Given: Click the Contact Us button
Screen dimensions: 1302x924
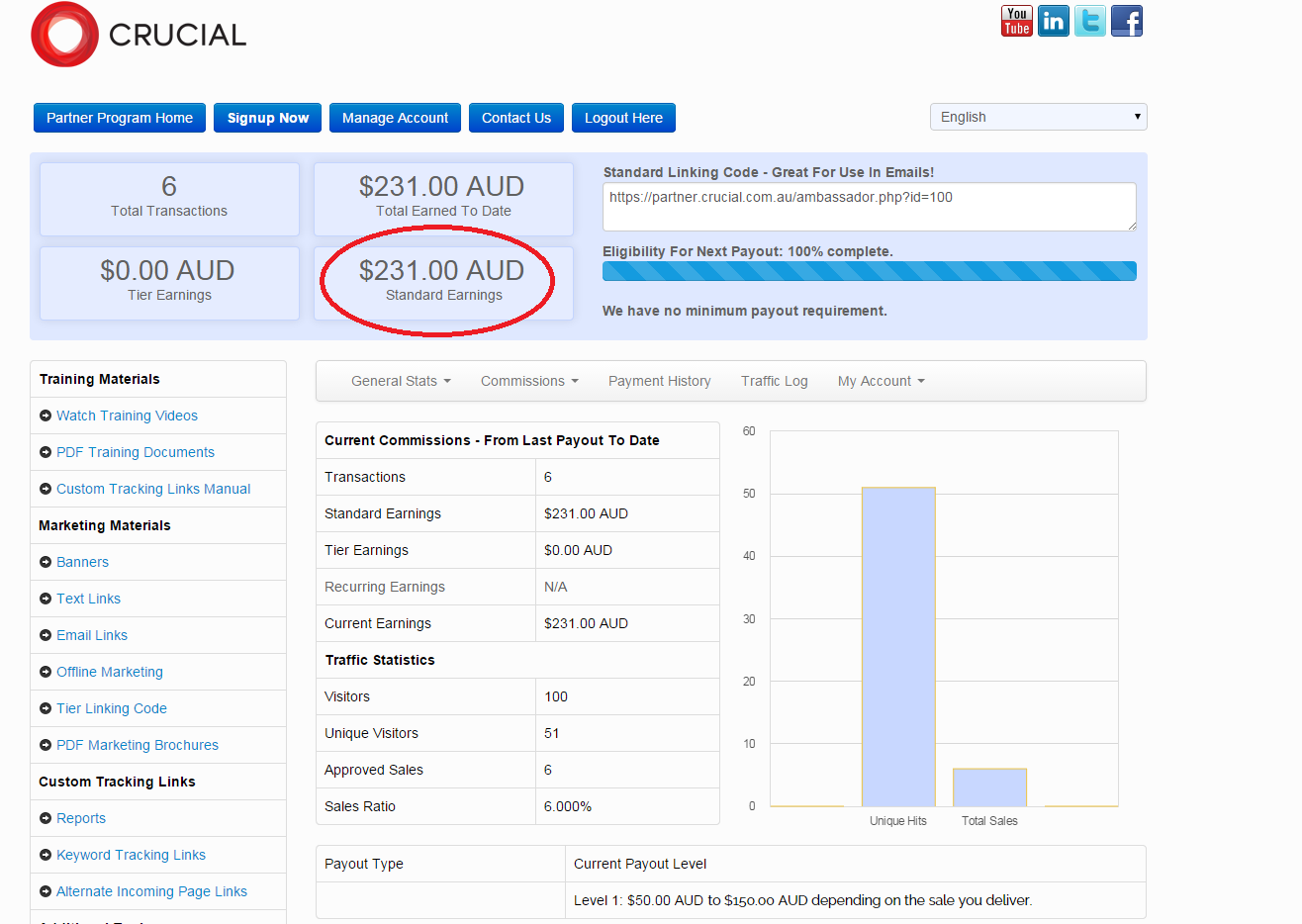Looking at the screenshot, I should (x=516, y=118).
